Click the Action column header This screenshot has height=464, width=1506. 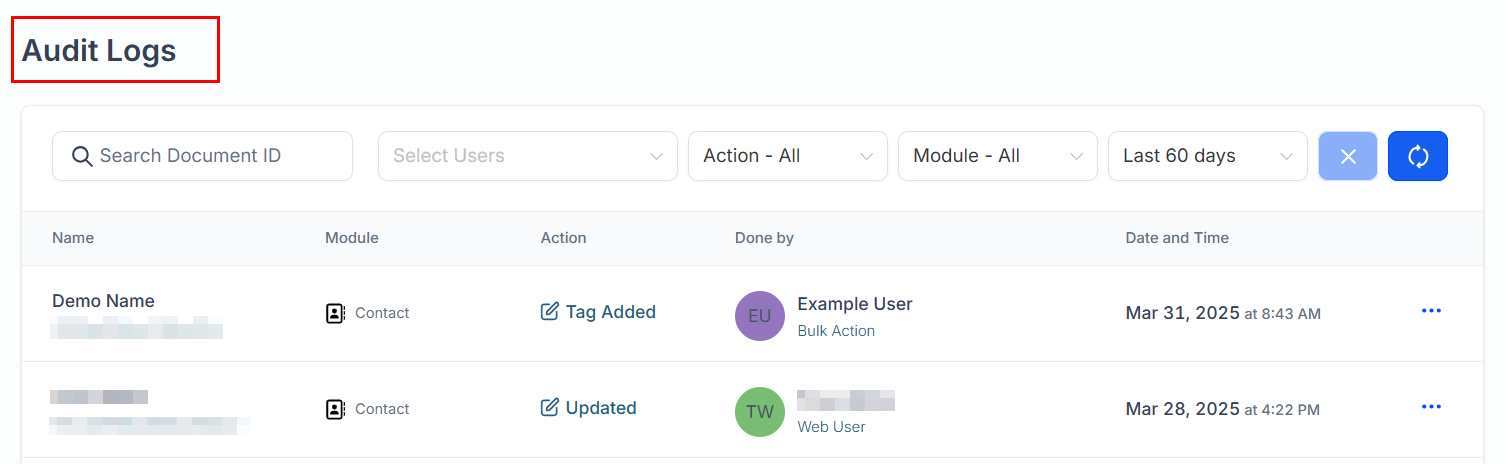click(563, 238)
